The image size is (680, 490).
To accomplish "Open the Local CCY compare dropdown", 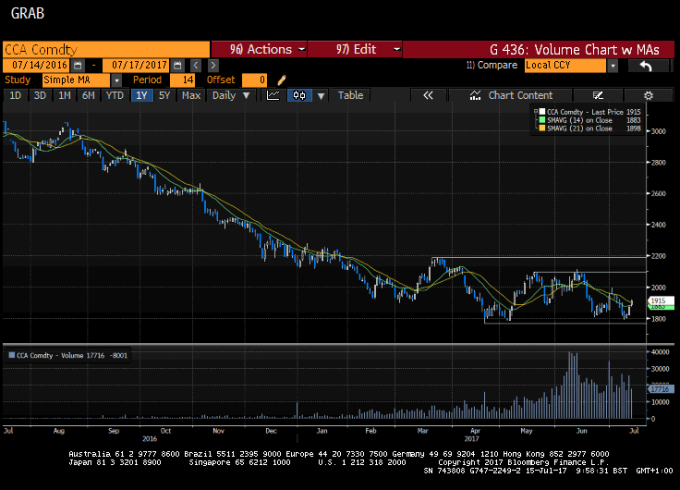I will 612,65.
